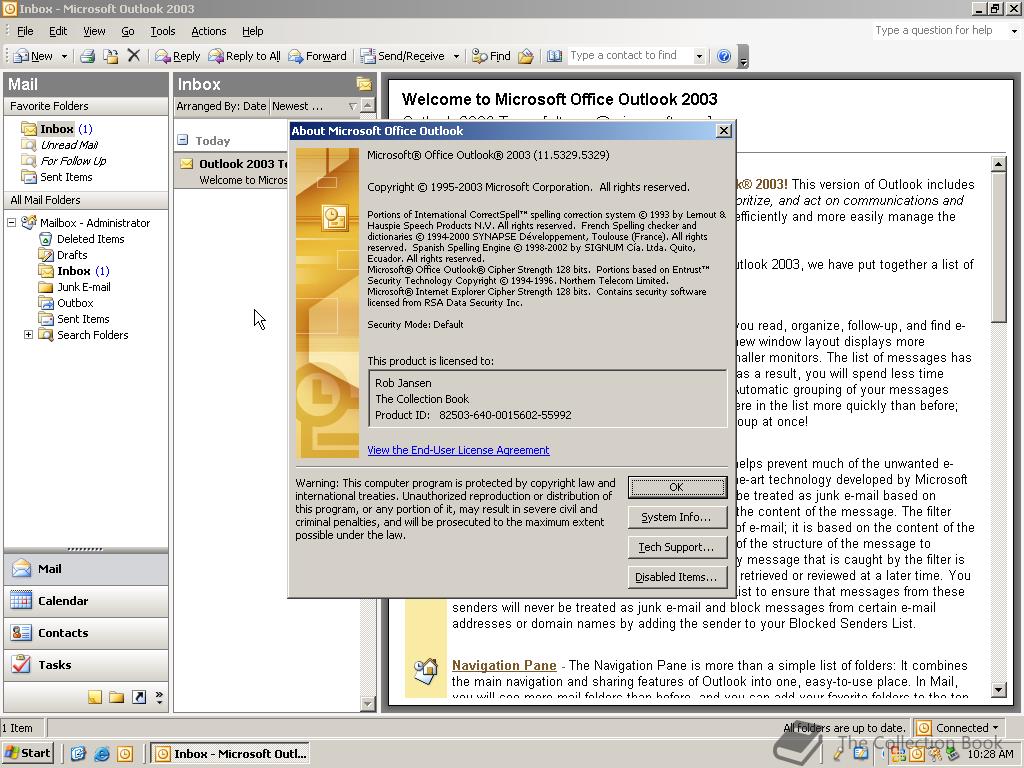This screenshot has height=768, width=1024.
Task: Click reading pane scrollbar down arrow
Action: (999, 689)
